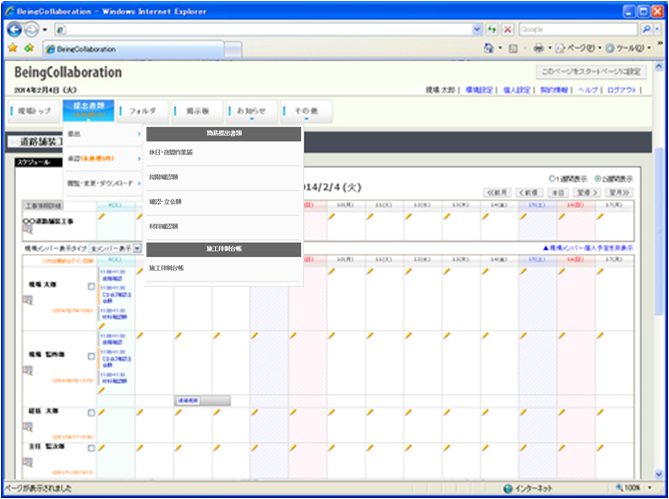Viewport: 669px width, 499px height.
Task: Click the Internet zone globe icon in status bar
Action: coord(507,488)
